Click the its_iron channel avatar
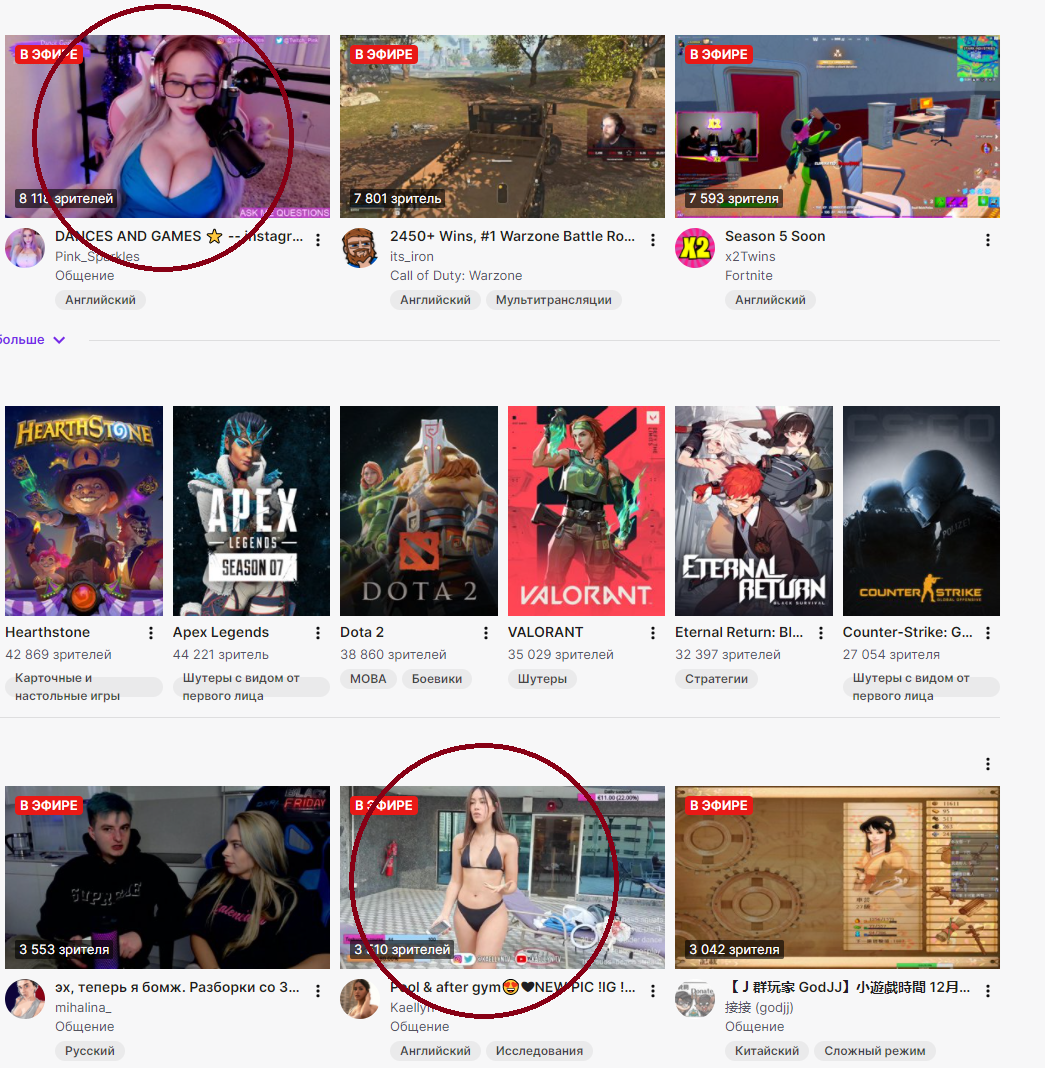 click(x=360, y=248)
